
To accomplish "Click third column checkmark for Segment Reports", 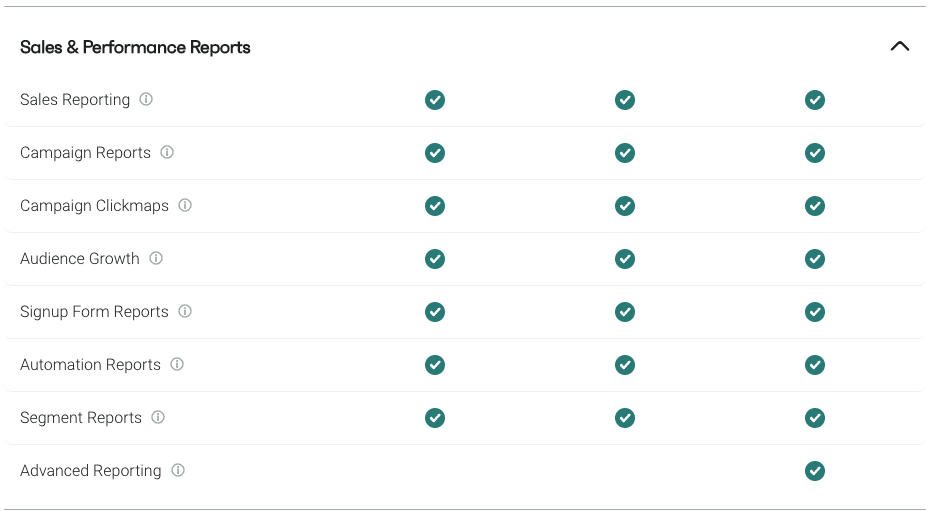I will [815, 417].
